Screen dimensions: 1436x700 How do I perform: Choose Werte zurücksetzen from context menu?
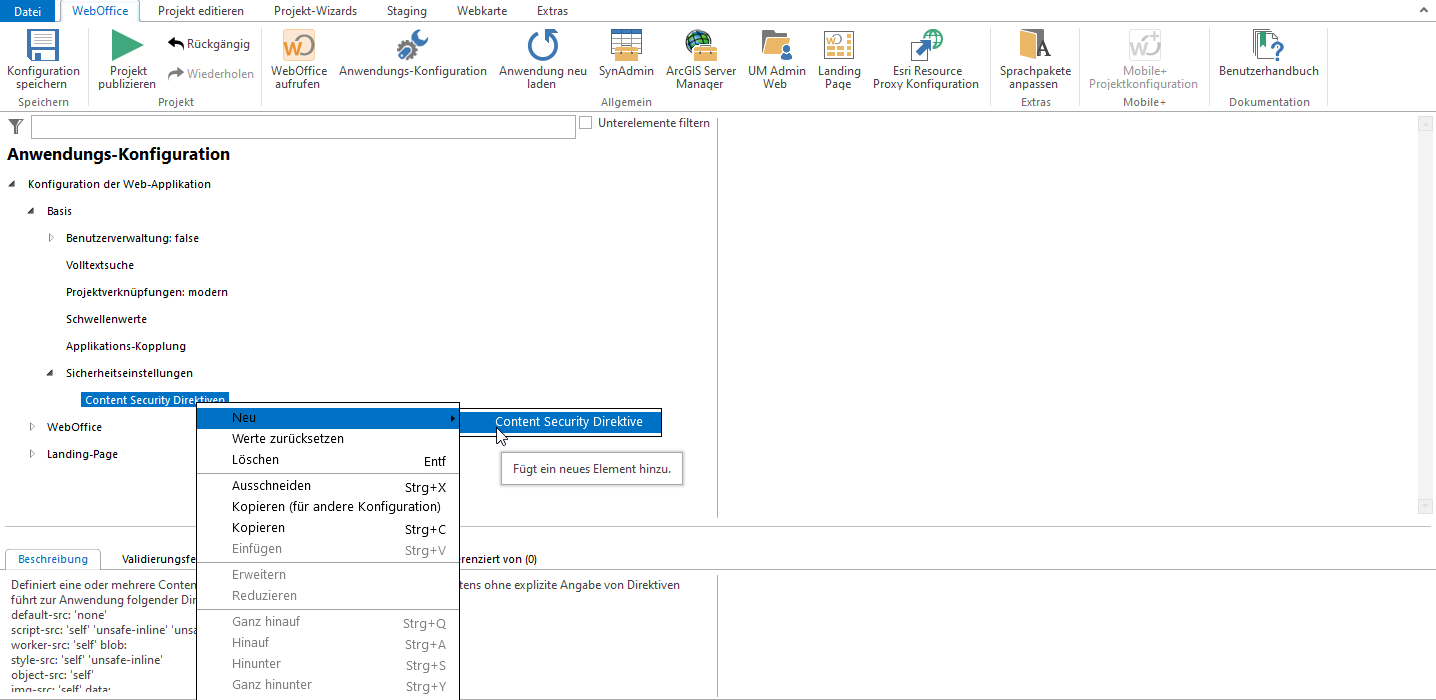point(288,439)
